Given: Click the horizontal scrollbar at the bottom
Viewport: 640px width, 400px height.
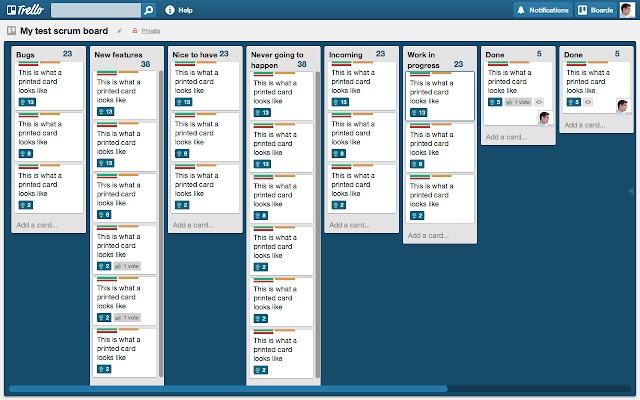Looking at the screenshot, I should [228, 388].
